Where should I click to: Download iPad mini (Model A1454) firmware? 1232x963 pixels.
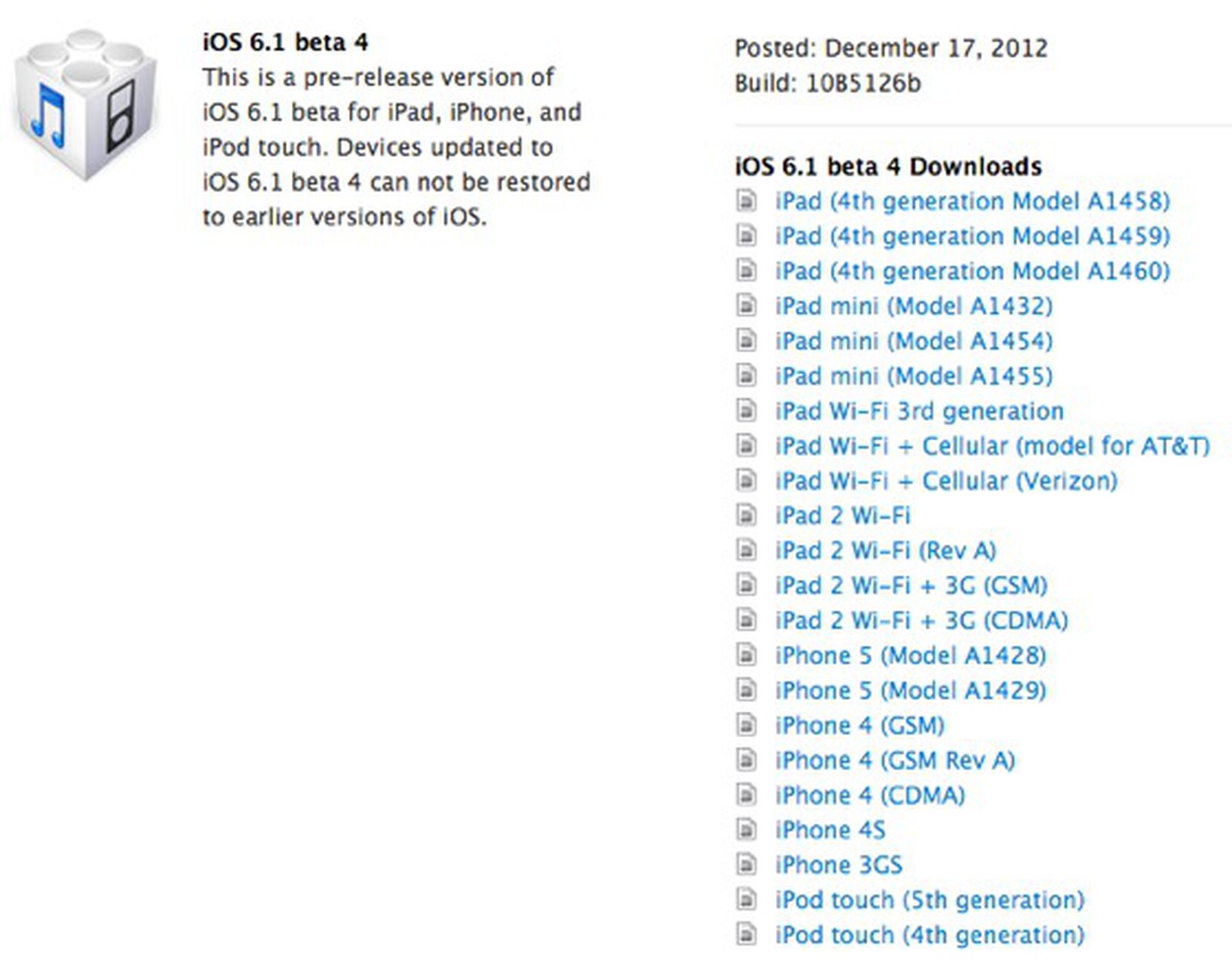click(x=913, y=340)
